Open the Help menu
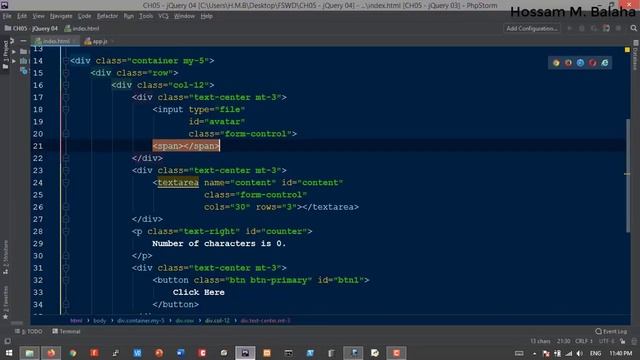Viewport: 640px width, 360px height. [x=207, y=16]
